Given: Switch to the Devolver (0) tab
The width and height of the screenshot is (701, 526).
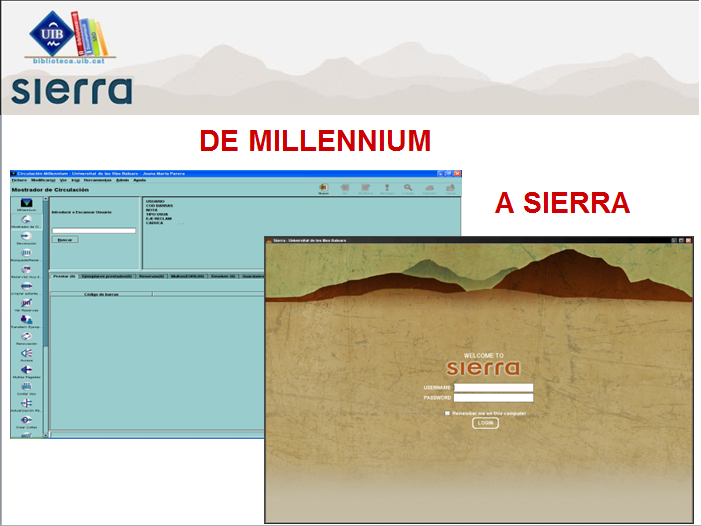Looking at the screenshot, I should tap(223, 276).
